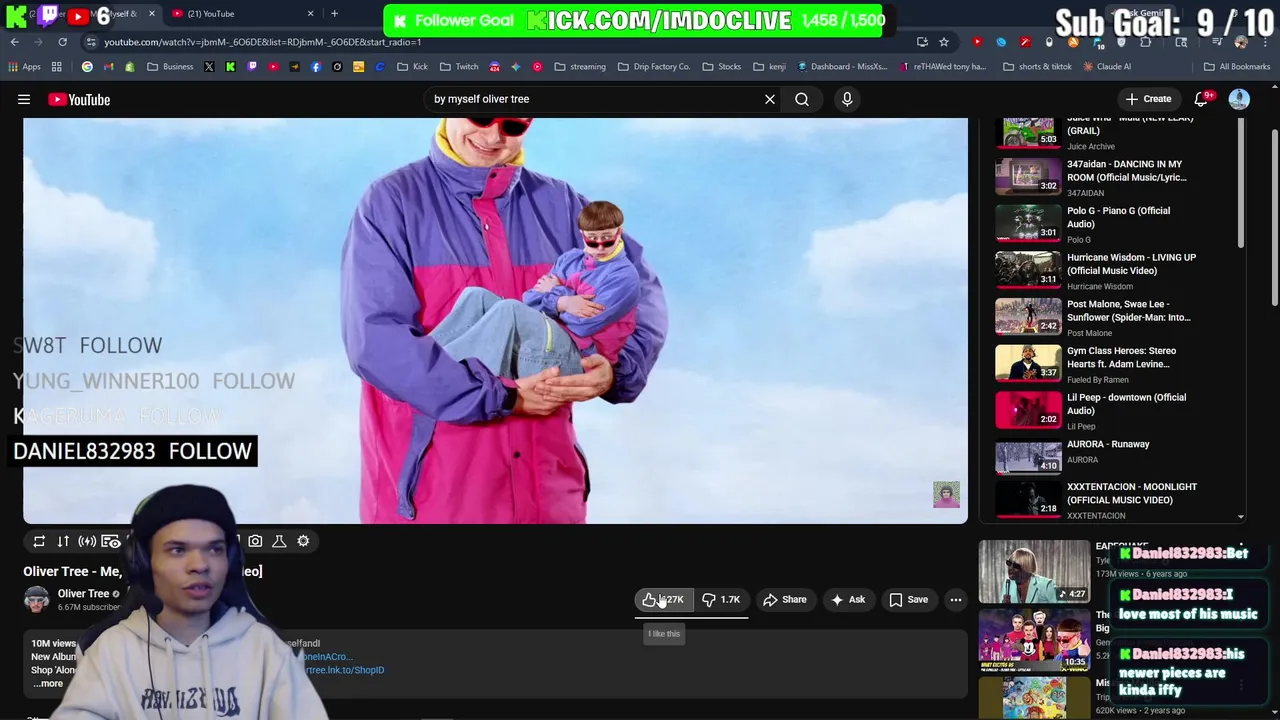Click the video player frame
The image size is (1280, 720).
coord(495,320)
